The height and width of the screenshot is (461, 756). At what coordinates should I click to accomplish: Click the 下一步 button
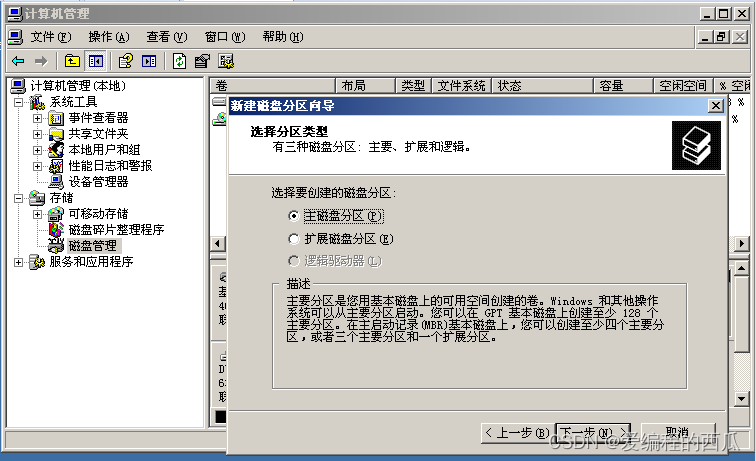click(x=585, y=433)
